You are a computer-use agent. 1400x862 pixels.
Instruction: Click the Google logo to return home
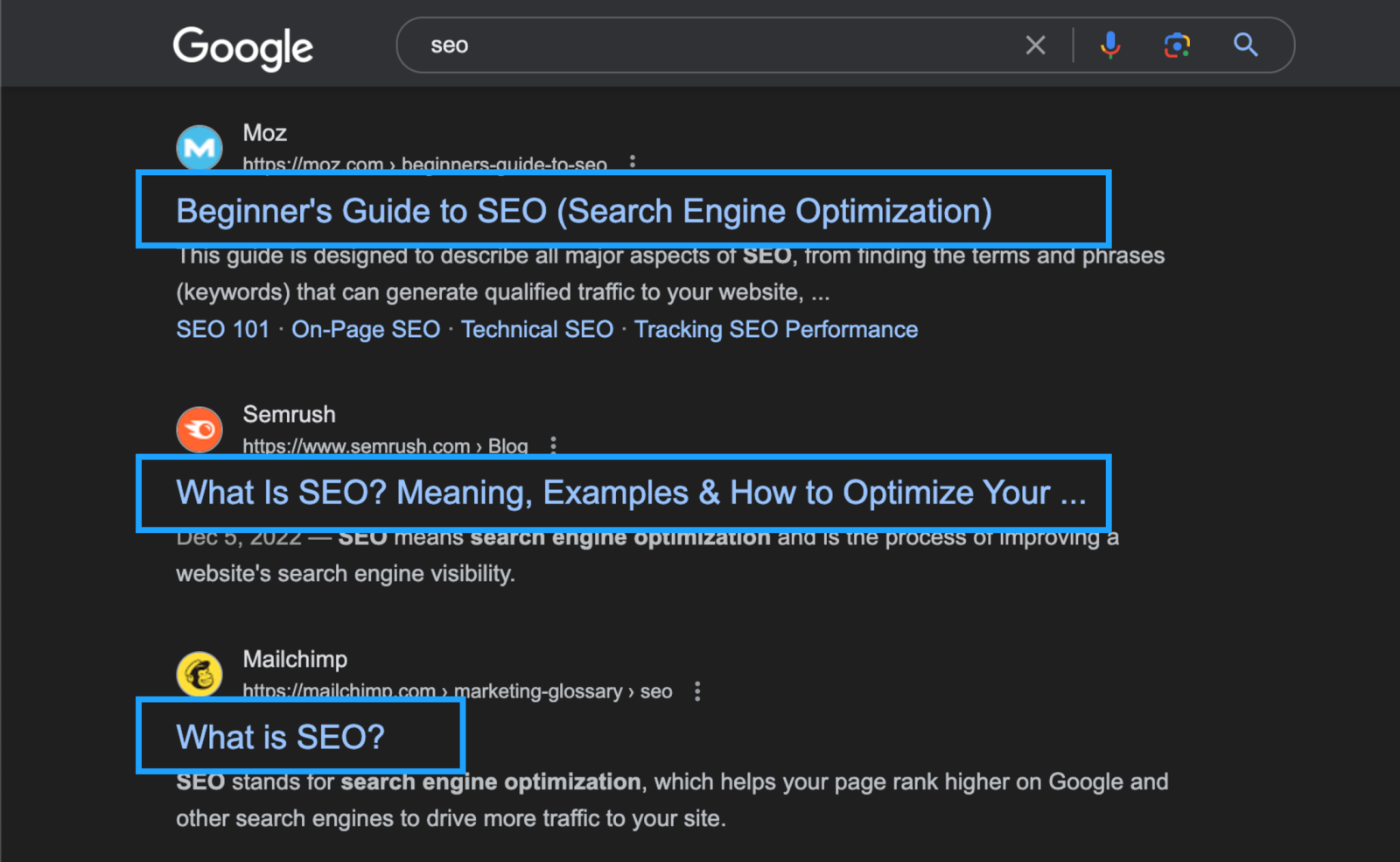click(242, 48)
